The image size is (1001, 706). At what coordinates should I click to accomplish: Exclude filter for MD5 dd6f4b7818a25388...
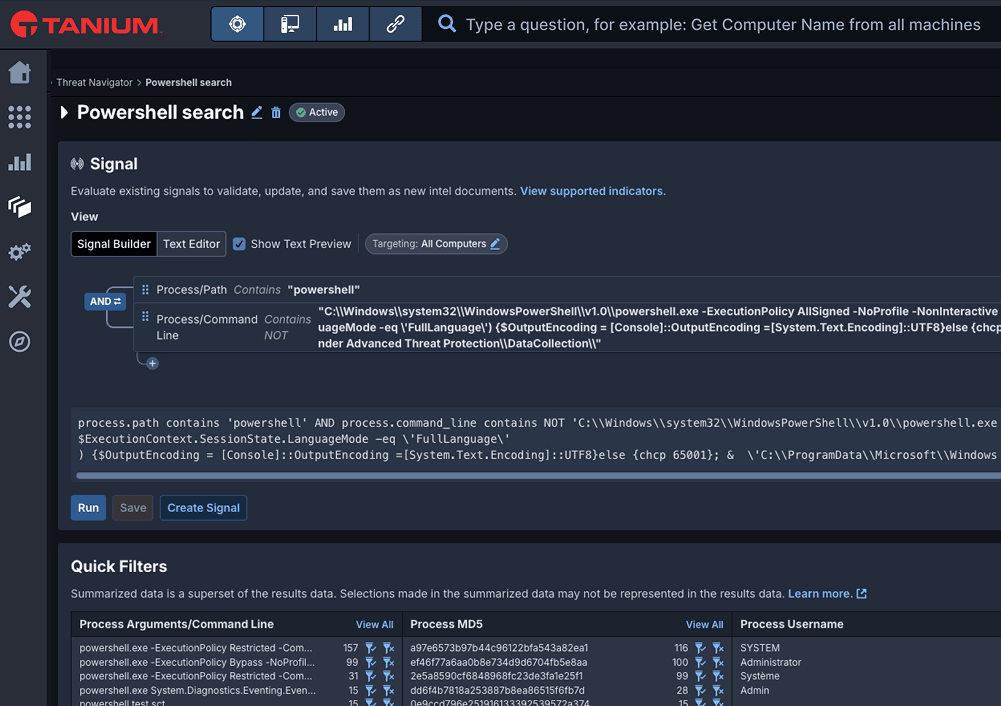click(718, 690)
